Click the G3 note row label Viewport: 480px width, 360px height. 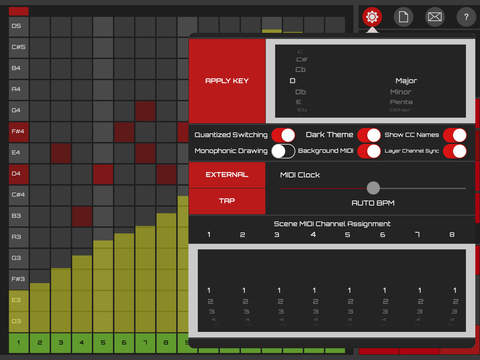click(19, 258)
